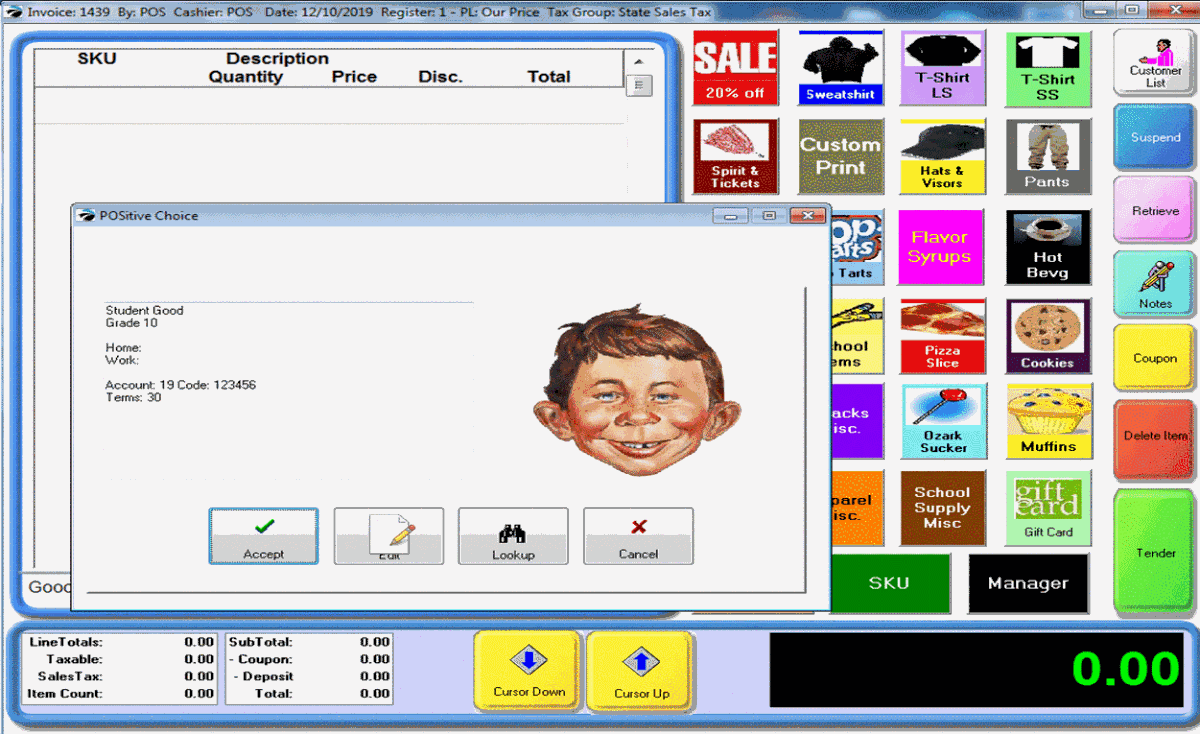Click the green 0.00 total display
The width and height of the screenshot is (1200, 734).
click(1125, 669)
